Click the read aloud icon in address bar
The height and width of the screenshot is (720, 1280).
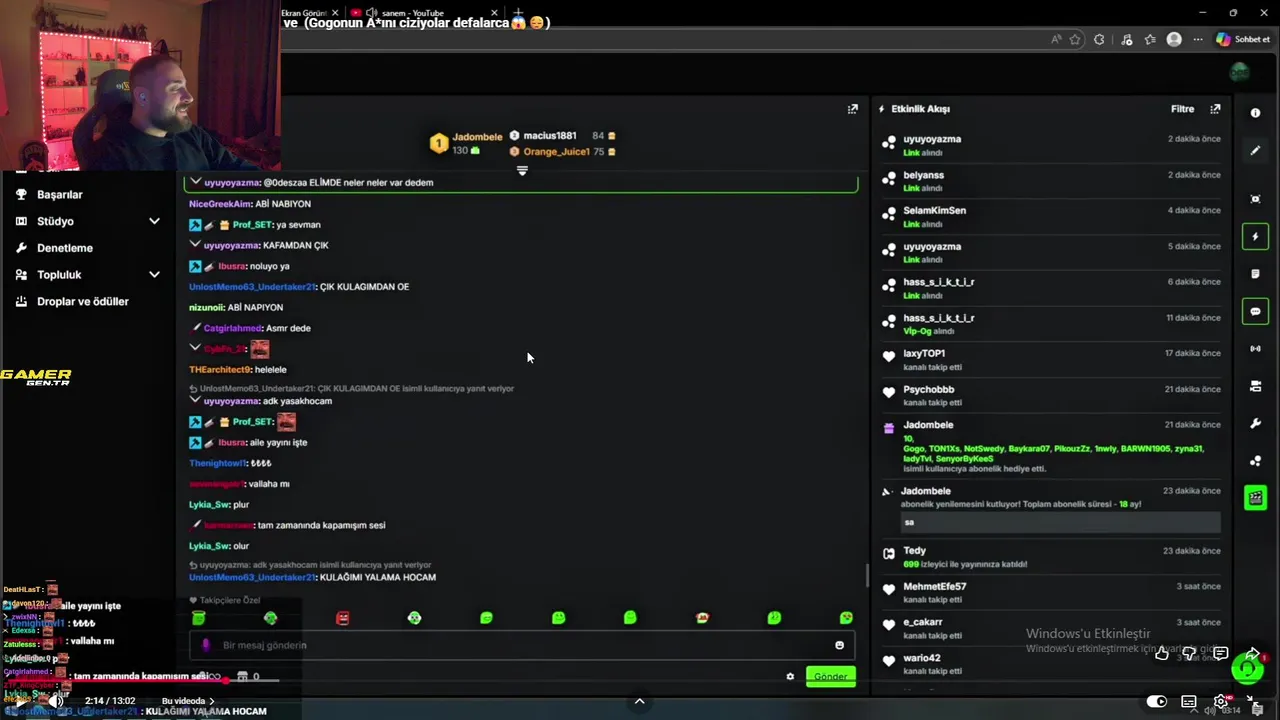(1056, 40)
